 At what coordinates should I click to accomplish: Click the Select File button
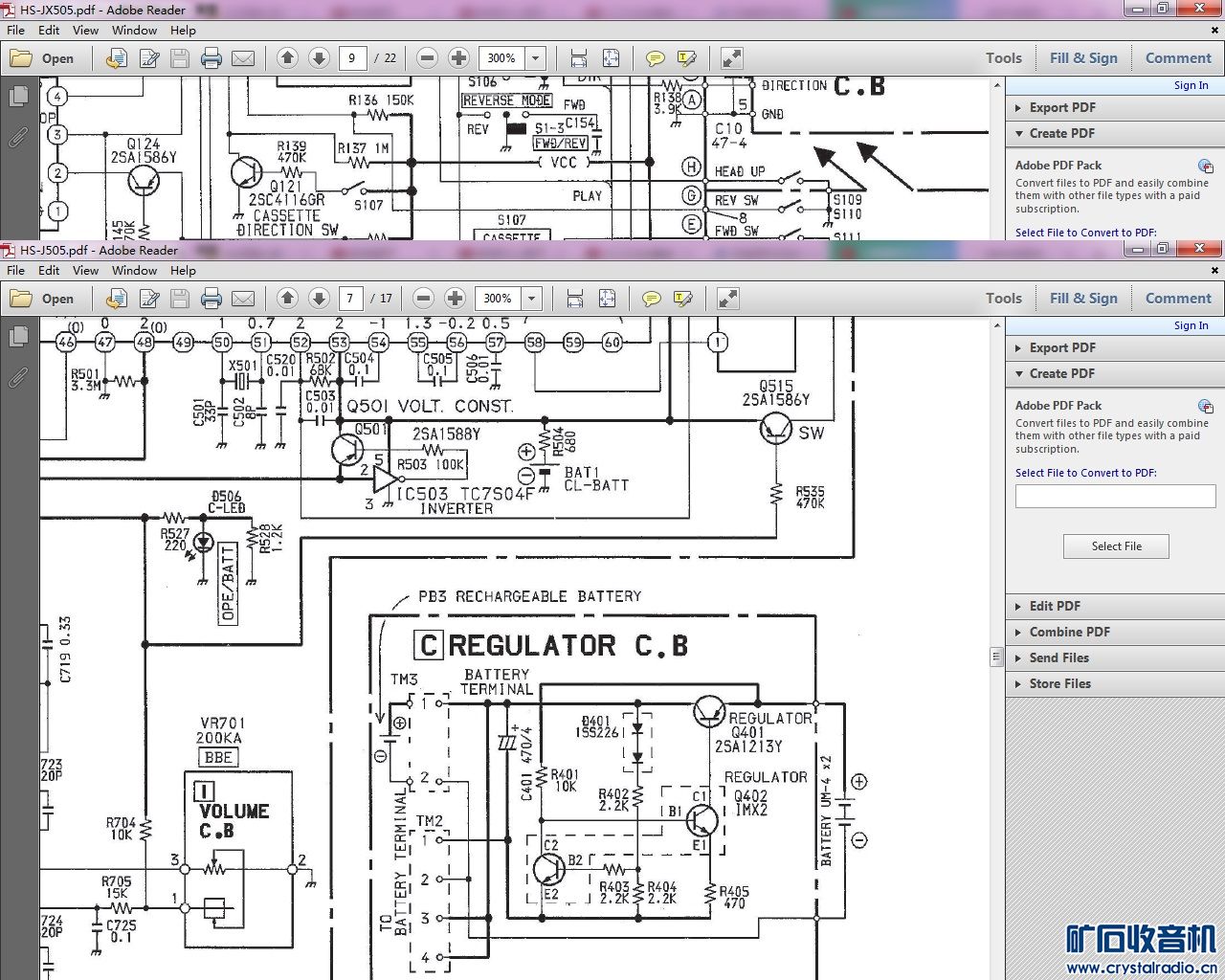tap(1116, 546)
